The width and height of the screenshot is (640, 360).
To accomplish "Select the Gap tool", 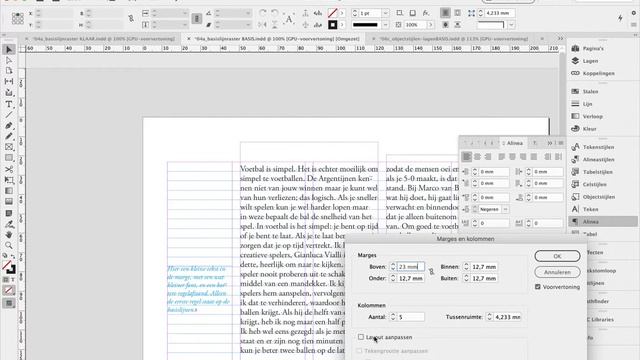I will tap(9, 82).
